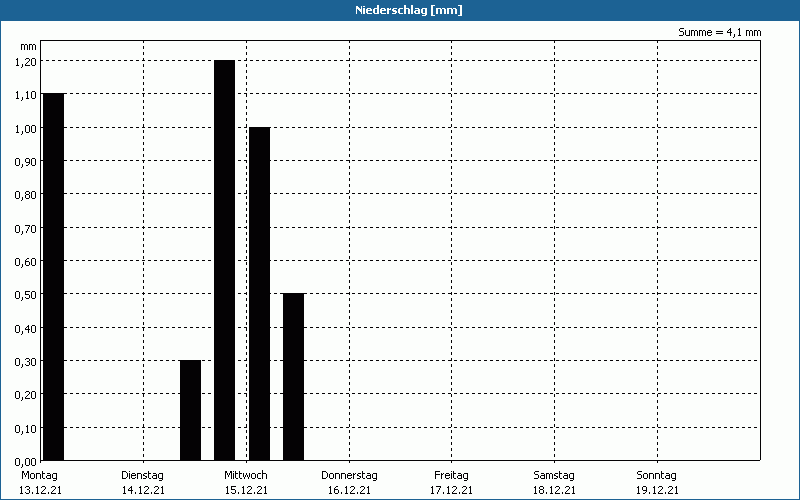Click the 0,20 y-axis value
Viewport: 800px width, 500px height.
point(25,394)
